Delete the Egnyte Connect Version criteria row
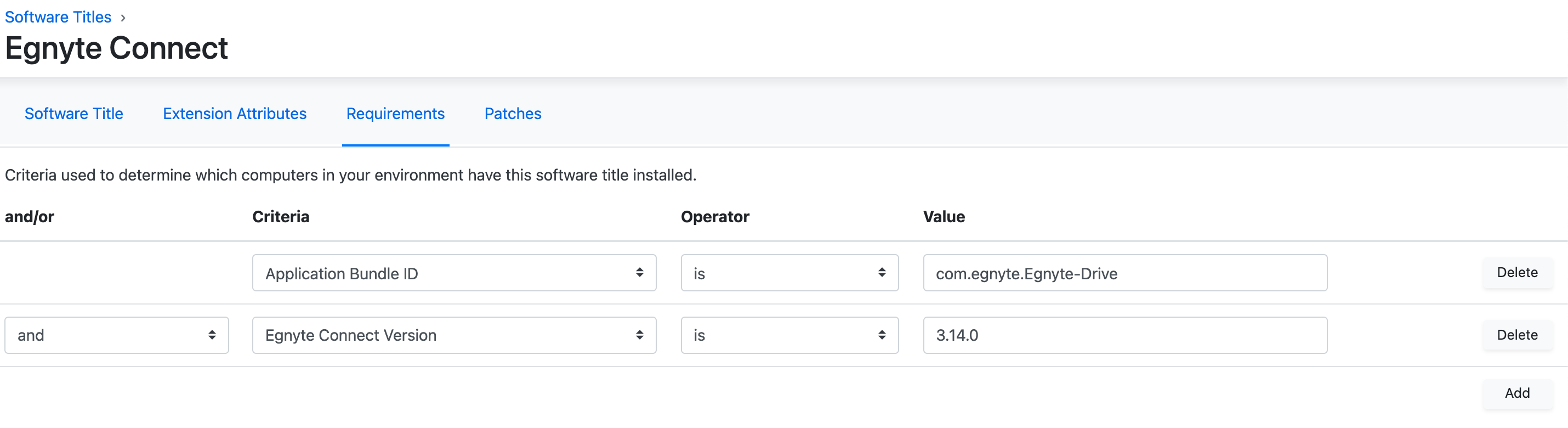1568x428 pixels. pos(1517,335)
